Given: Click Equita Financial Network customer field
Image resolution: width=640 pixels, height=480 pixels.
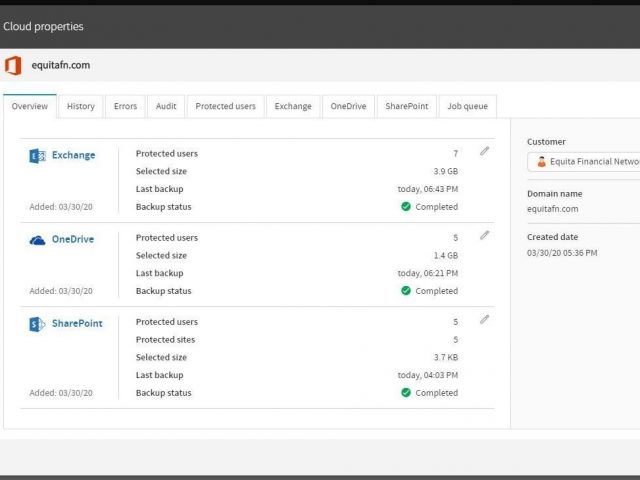Looking at the screenshot, I should click(584, 162).
